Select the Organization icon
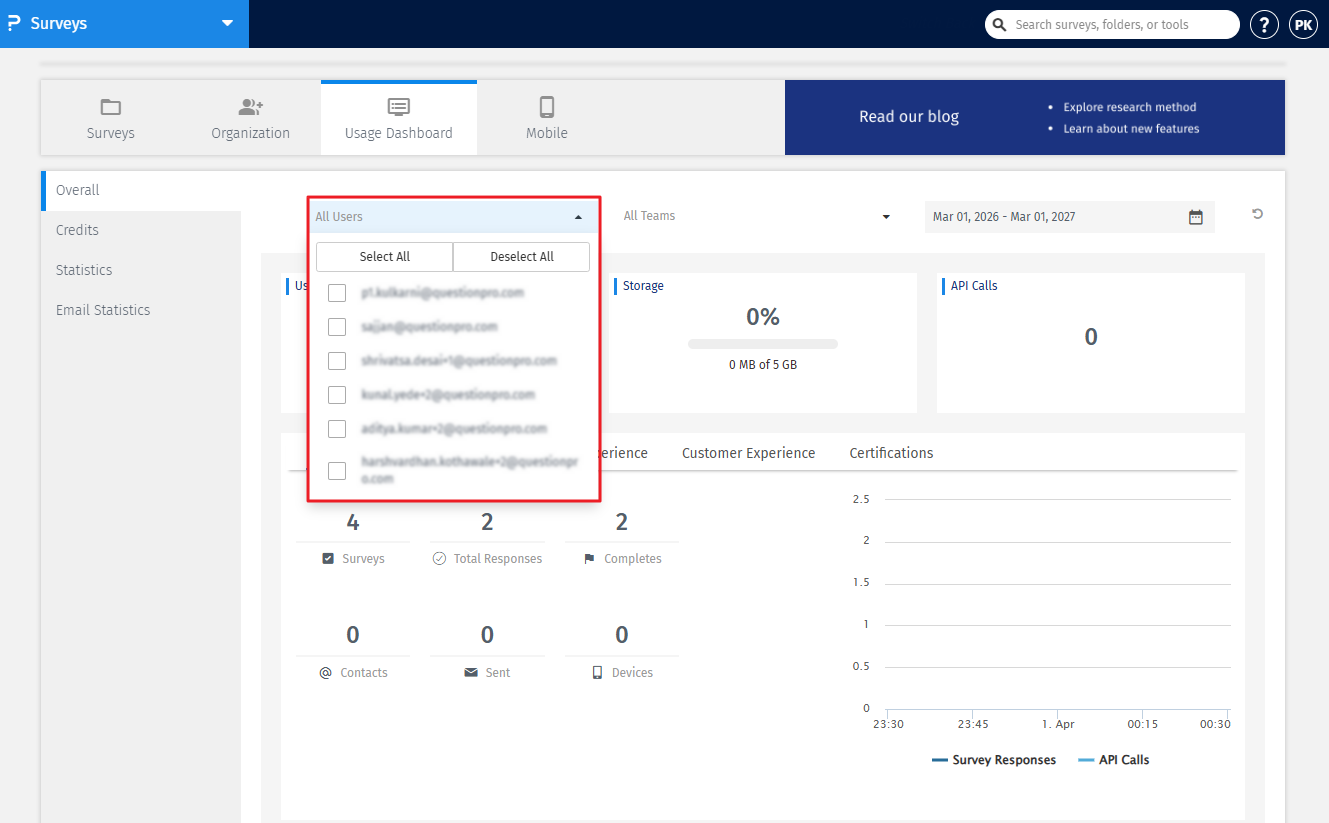The width and height of the screenshot is (1329, 823). pyautogui.click(x=250, y=106)
